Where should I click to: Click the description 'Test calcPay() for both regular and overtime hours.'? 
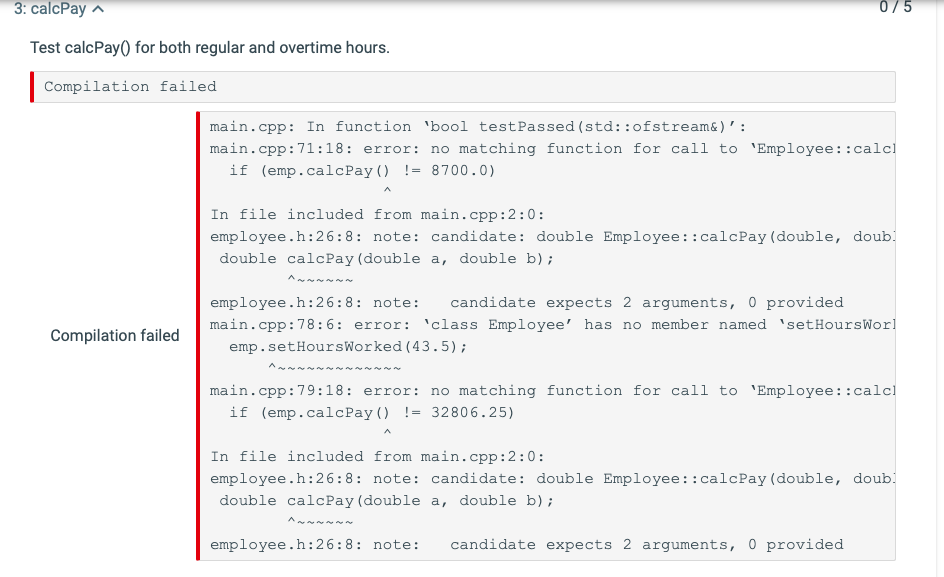click(210, 48)
